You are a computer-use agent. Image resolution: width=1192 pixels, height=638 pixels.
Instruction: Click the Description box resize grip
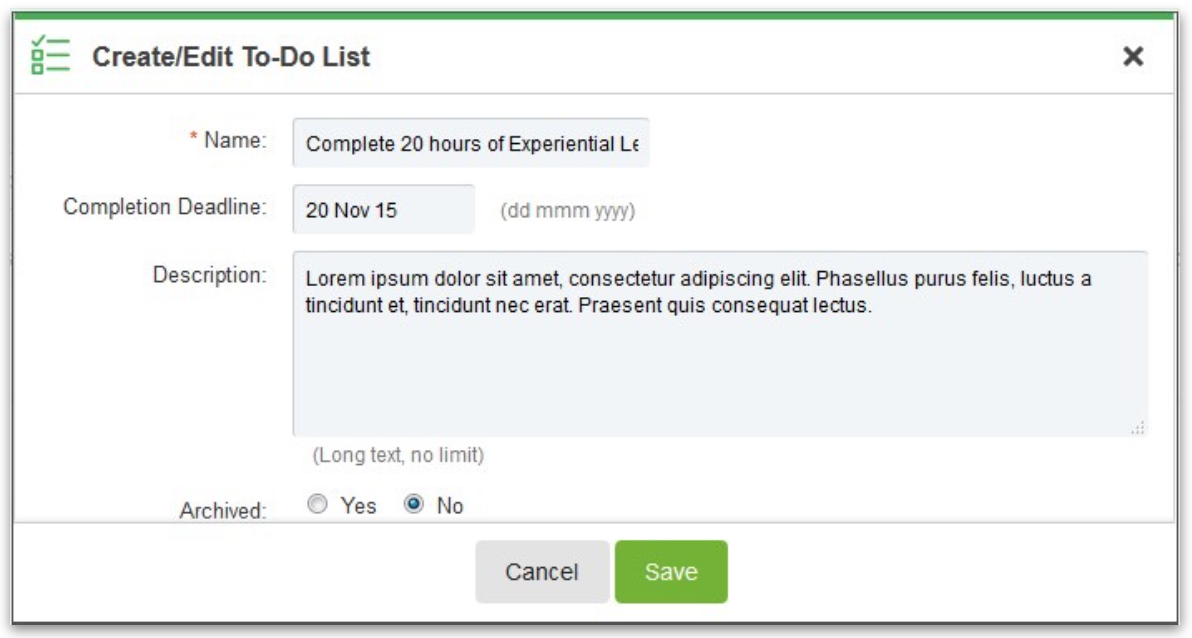(x=1138, y=428)
